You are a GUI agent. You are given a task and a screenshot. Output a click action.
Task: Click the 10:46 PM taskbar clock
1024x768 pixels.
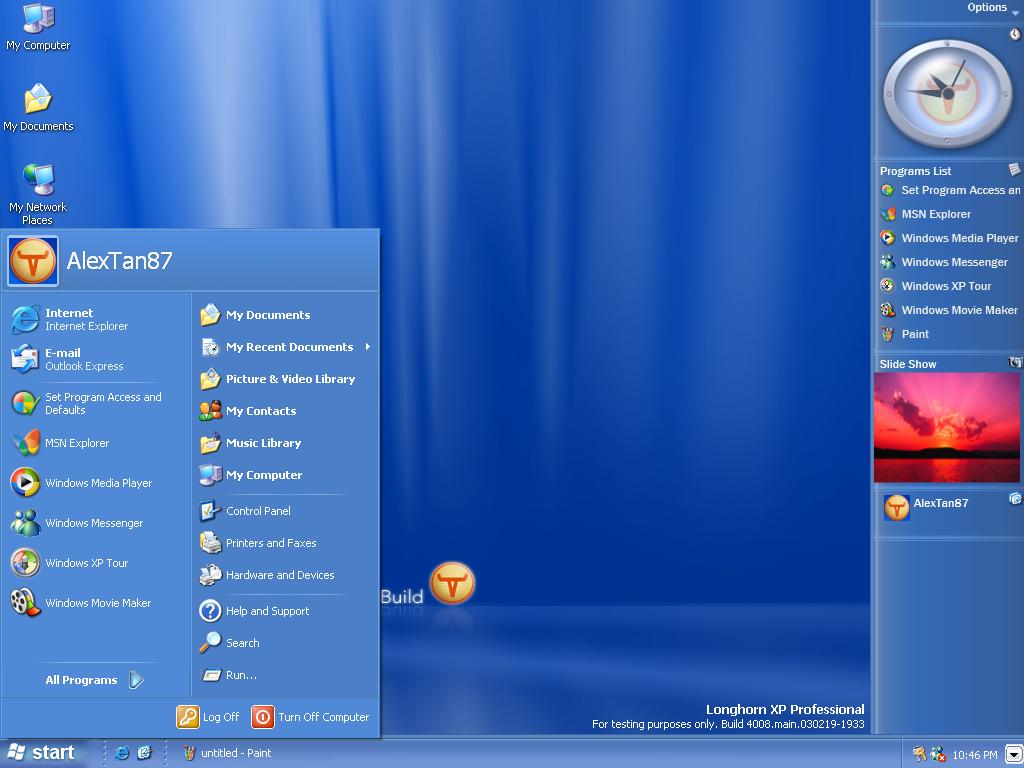[974, 755]
